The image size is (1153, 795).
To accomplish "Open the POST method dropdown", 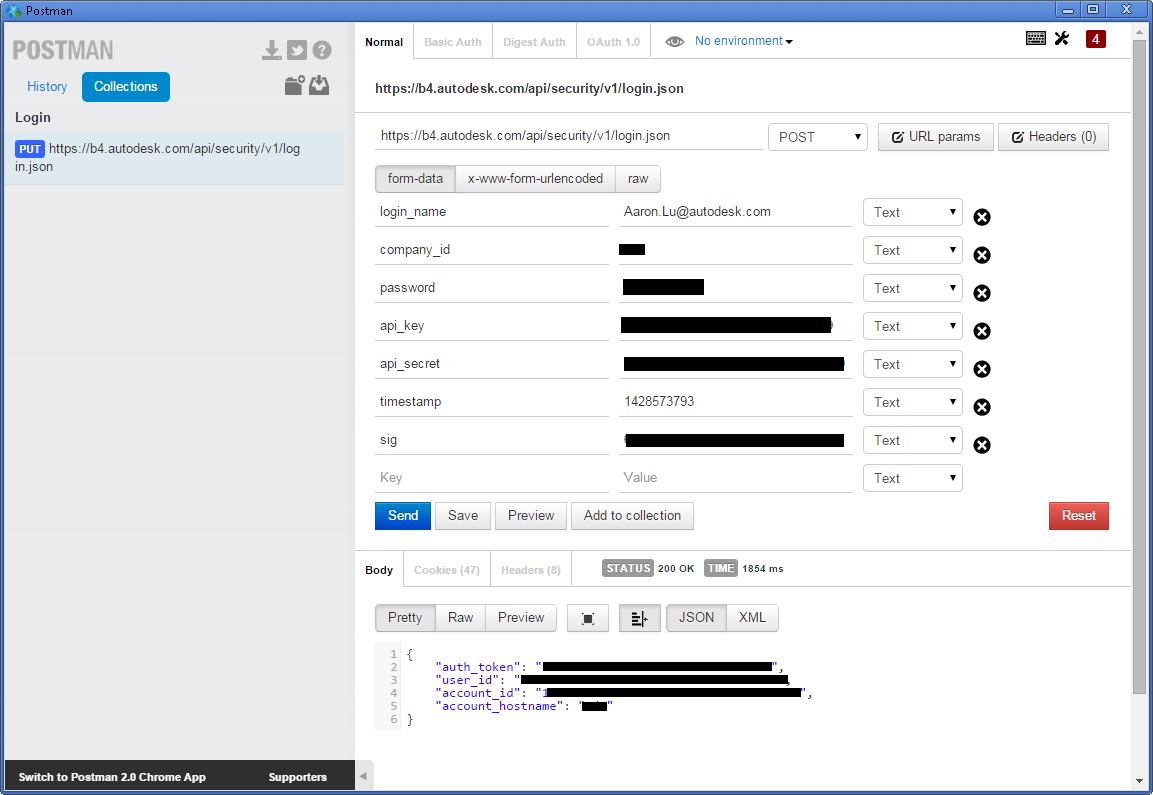I will [x=818, y=138].
